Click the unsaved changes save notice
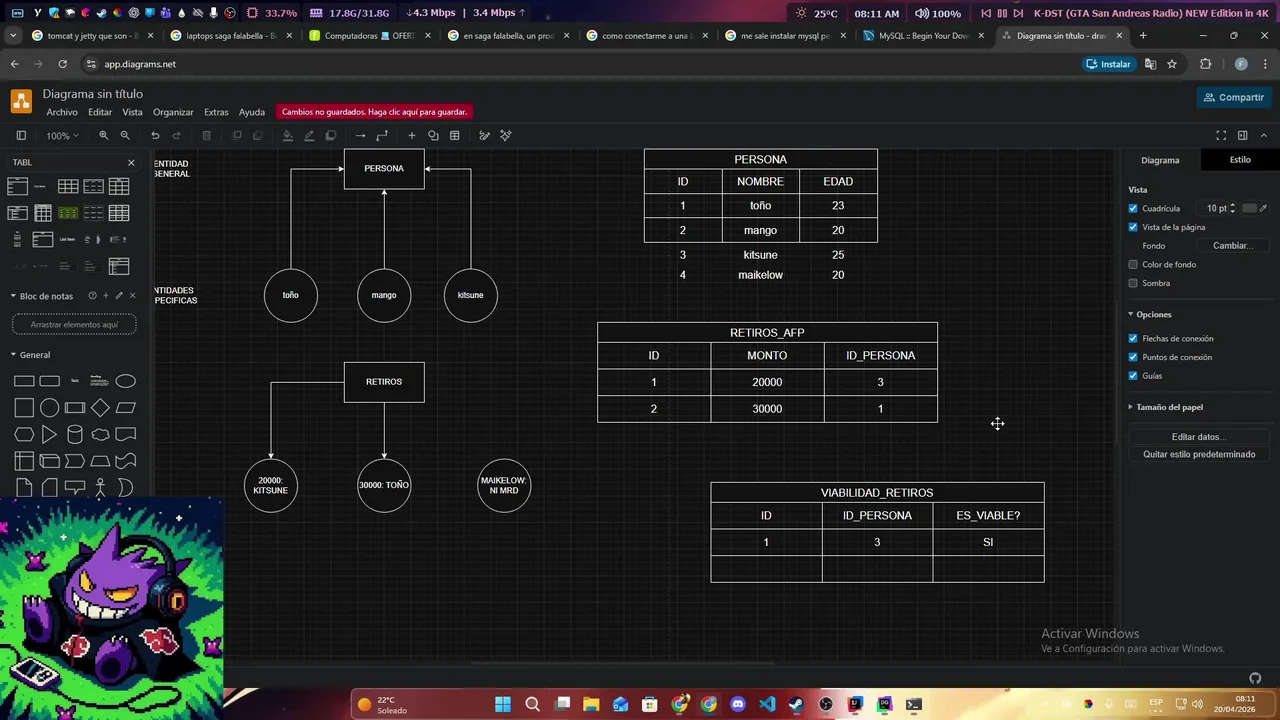 374,112
